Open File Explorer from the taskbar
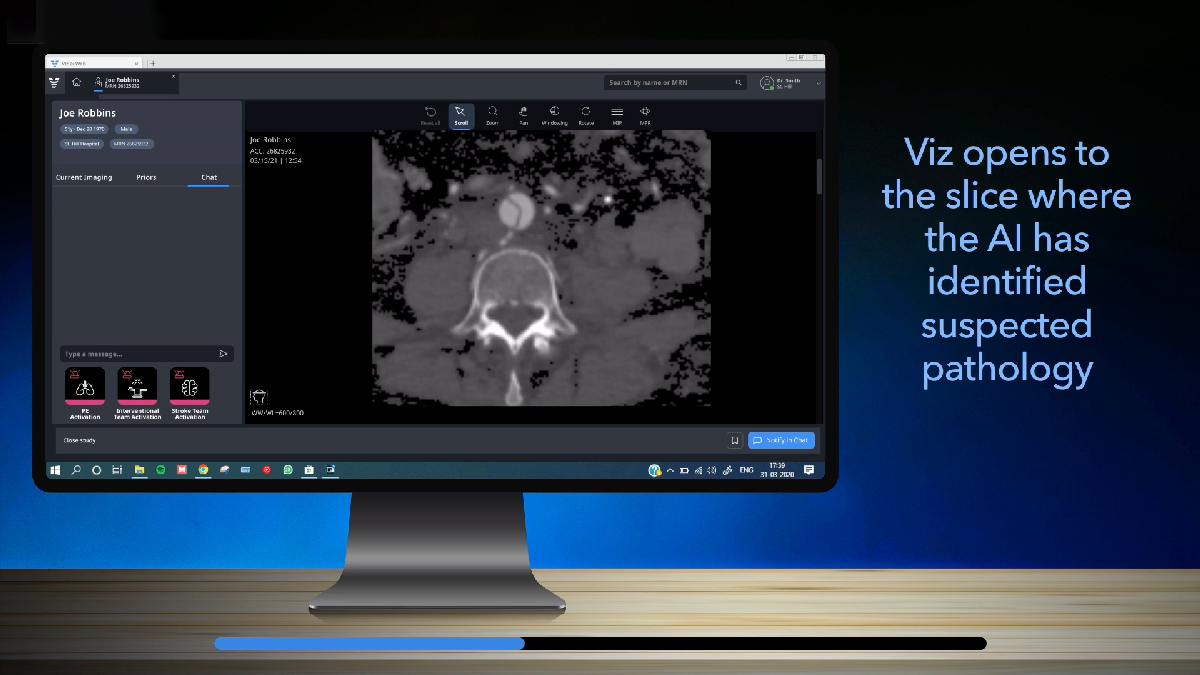 [139, 469]
